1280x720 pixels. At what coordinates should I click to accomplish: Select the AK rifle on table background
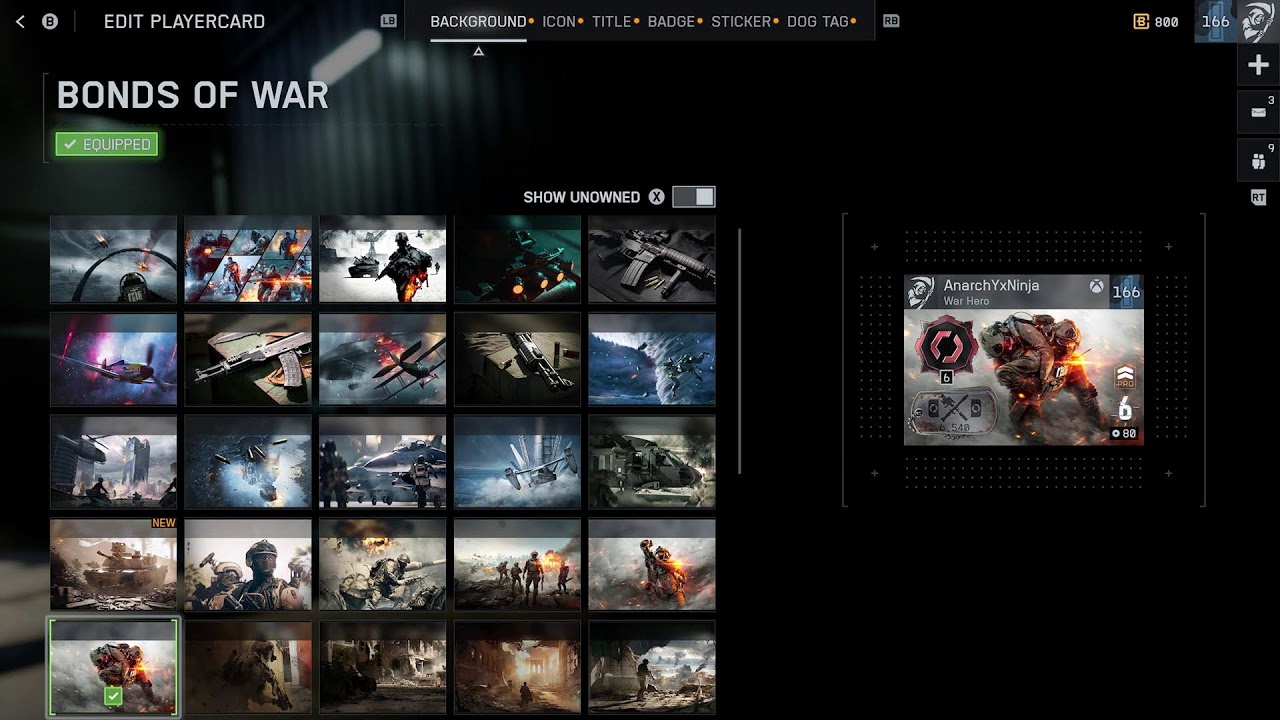[x=248, y=359]
